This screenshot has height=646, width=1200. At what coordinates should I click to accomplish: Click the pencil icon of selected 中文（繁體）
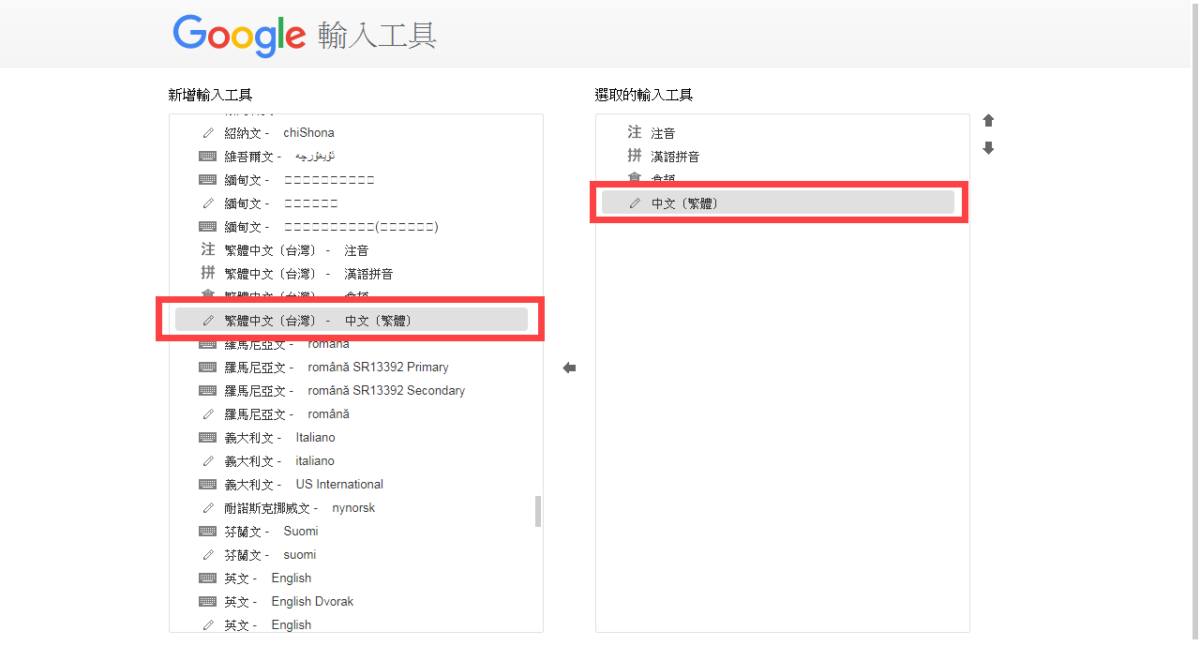point(634,203)
